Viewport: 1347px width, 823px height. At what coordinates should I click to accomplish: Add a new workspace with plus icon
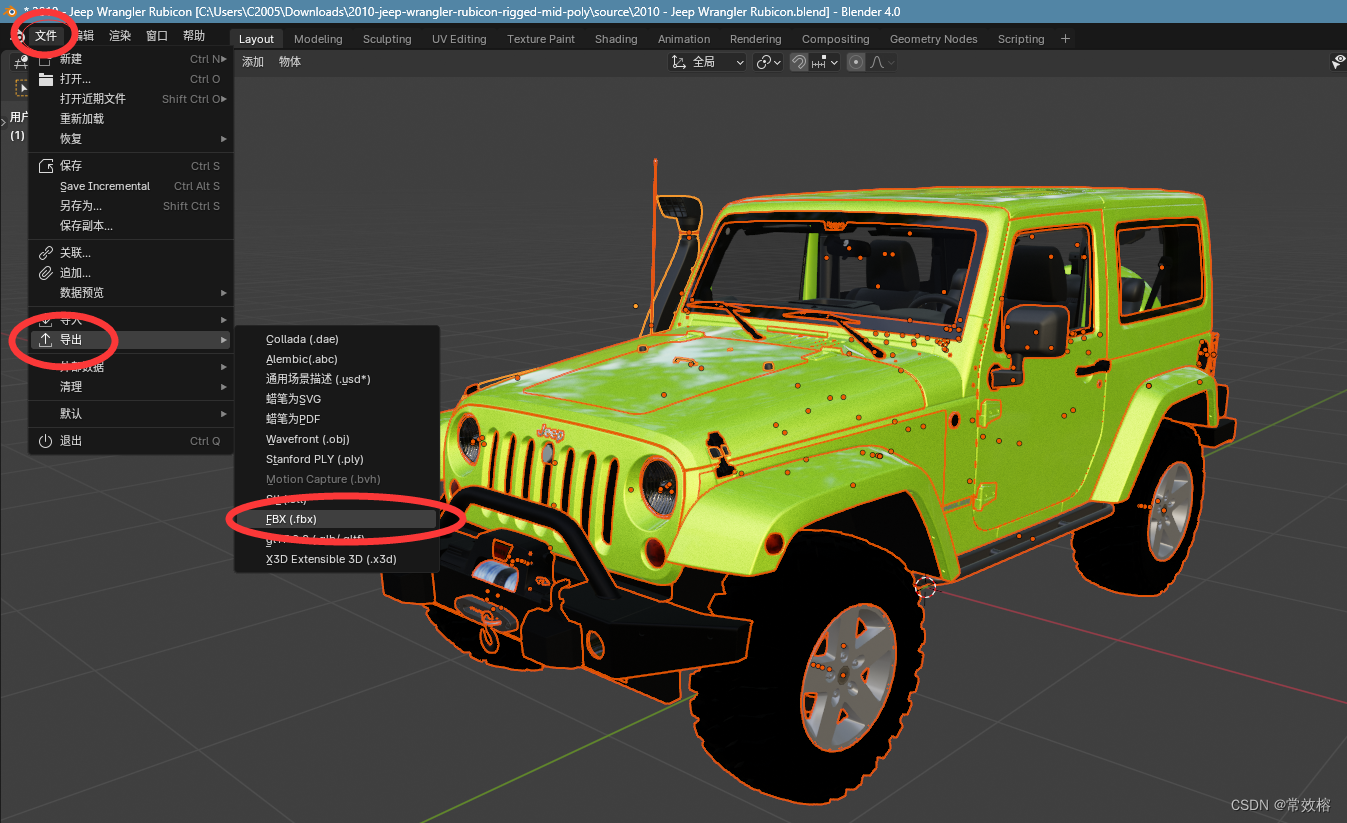(1065, 39)
